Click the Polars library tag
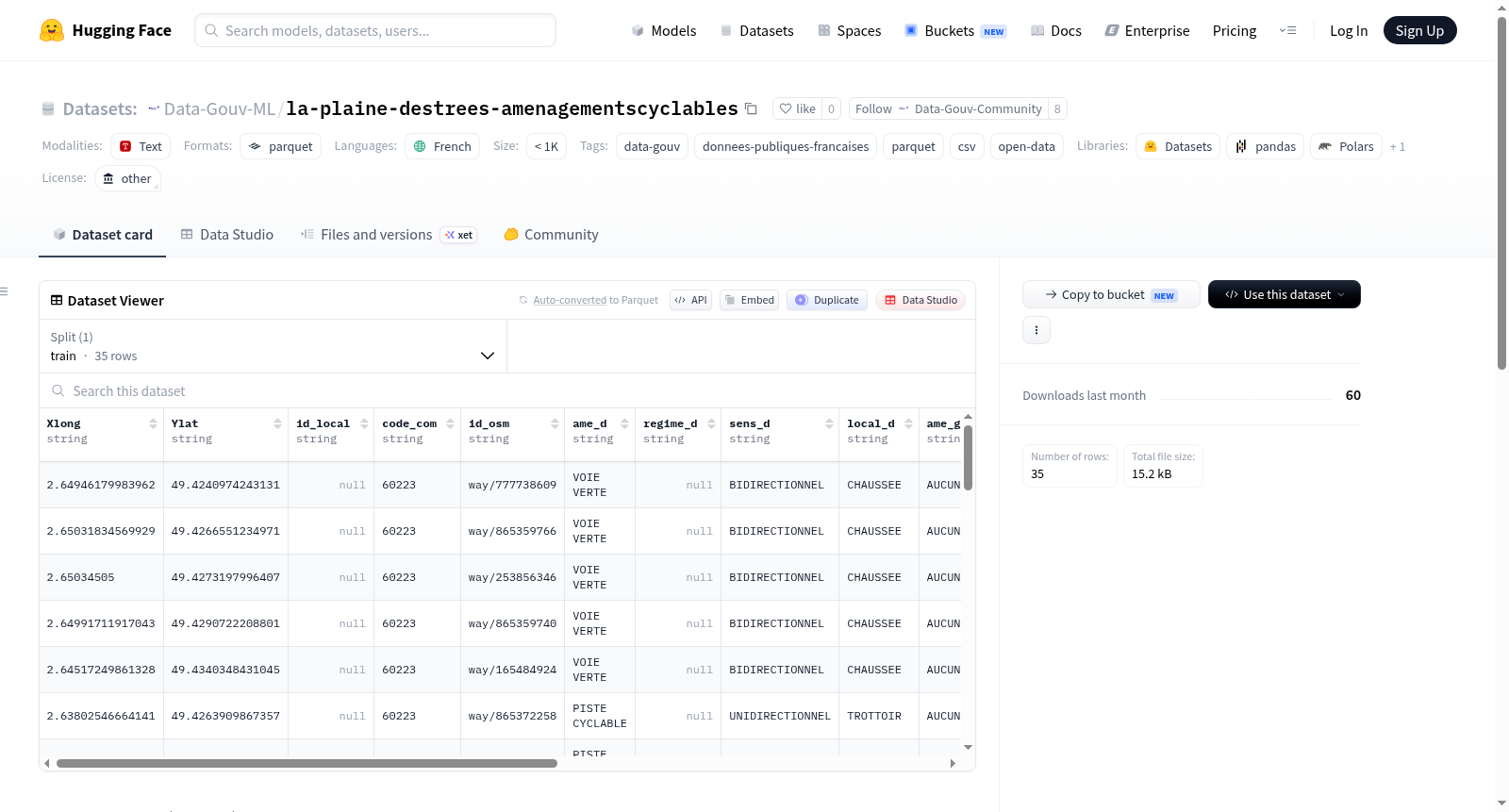This screenshot has height=812, width=1509. point(1346,146)
